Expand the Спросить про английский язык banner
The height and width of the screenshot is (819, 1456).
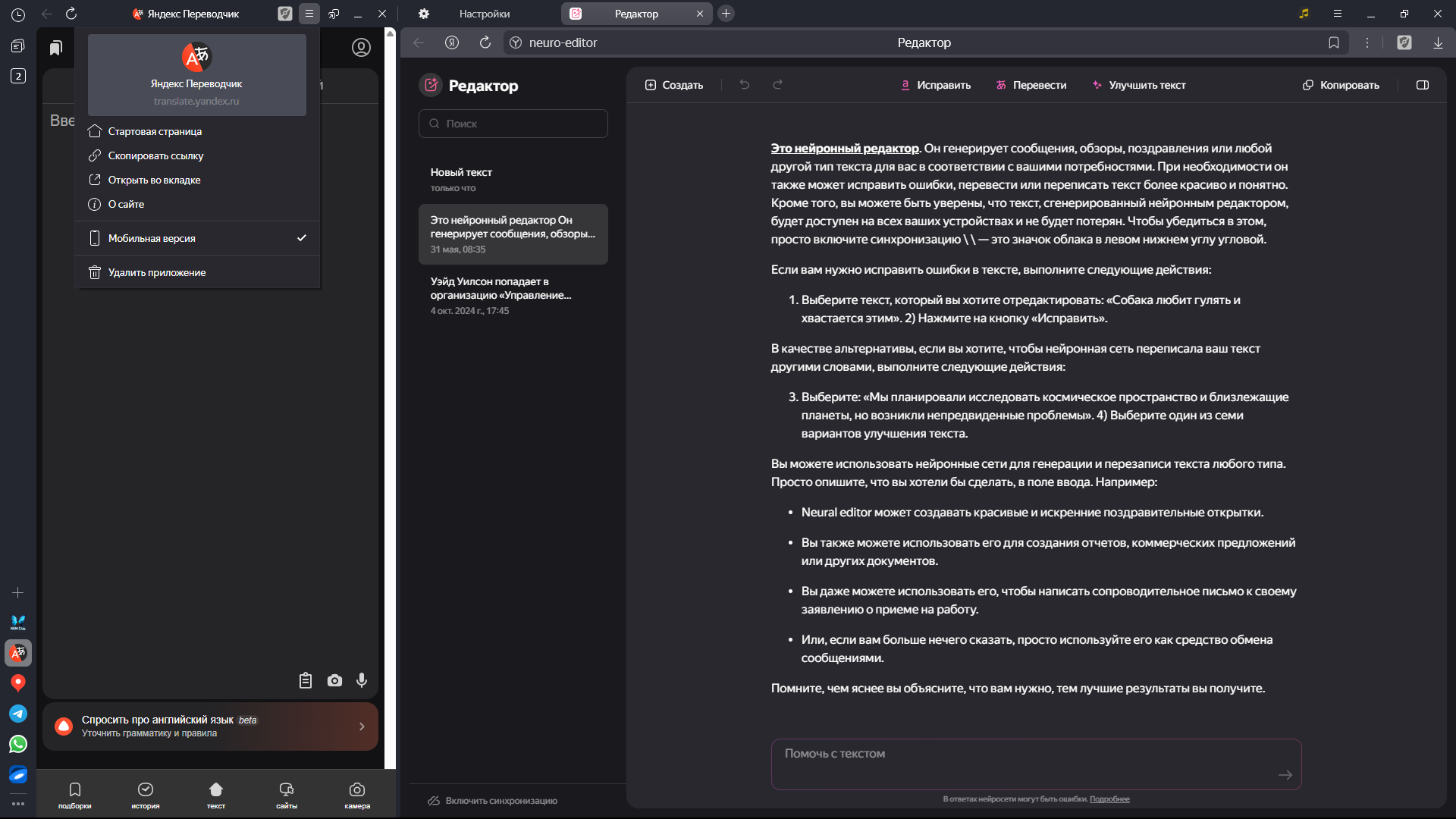[210, 726]
